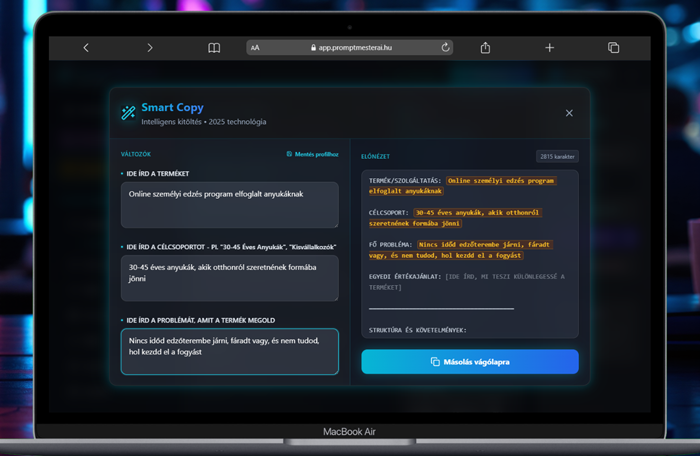
Task: Open the Safari share sheet icon
Action: click(486, 48)
